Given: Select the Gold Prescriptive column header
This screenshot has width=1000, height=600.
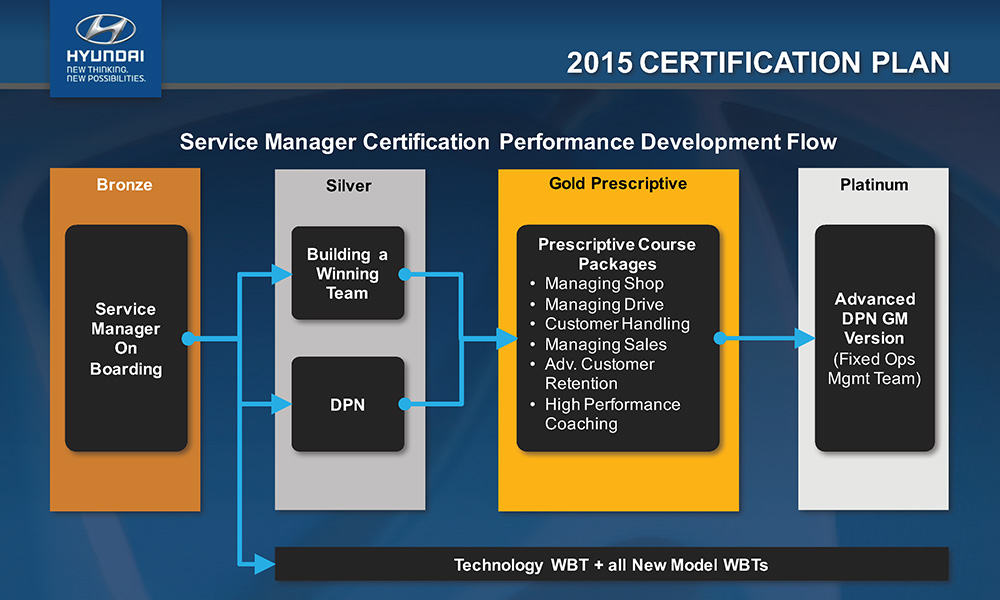Looking at the screenshot, I should [618, 184].
